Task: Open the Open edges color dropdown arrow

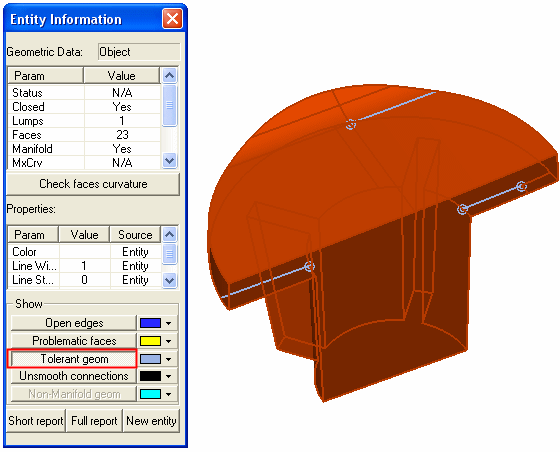Action: [169, 323]
